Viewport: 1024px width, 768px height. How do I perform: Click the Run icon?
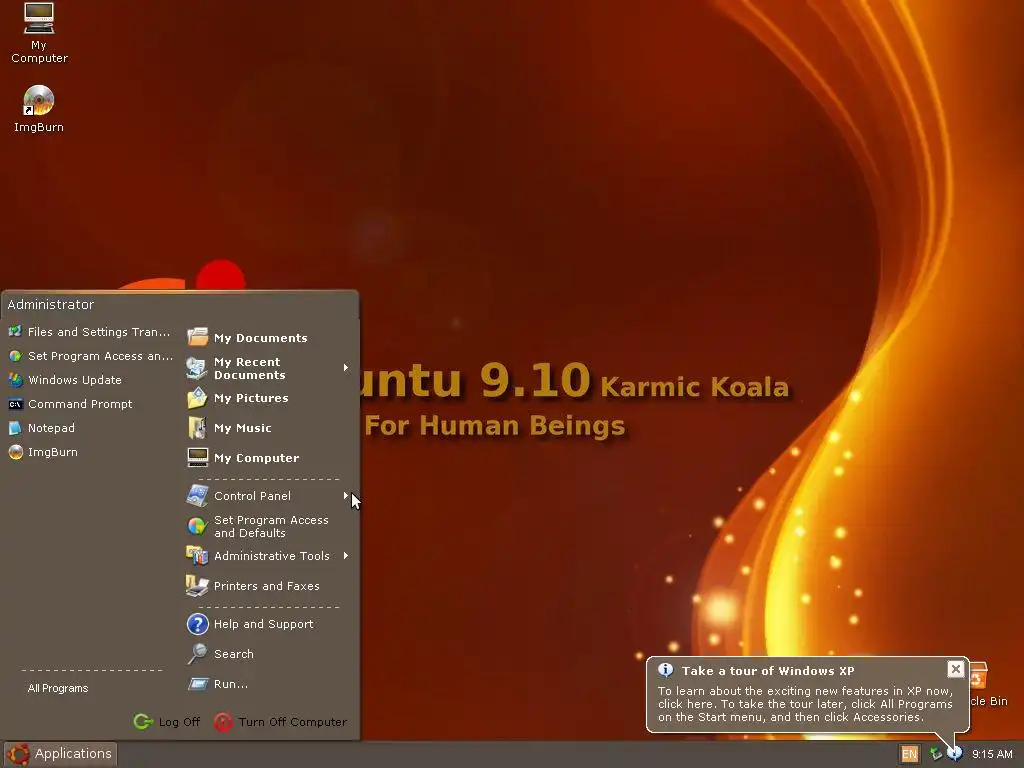click(197, 684)
